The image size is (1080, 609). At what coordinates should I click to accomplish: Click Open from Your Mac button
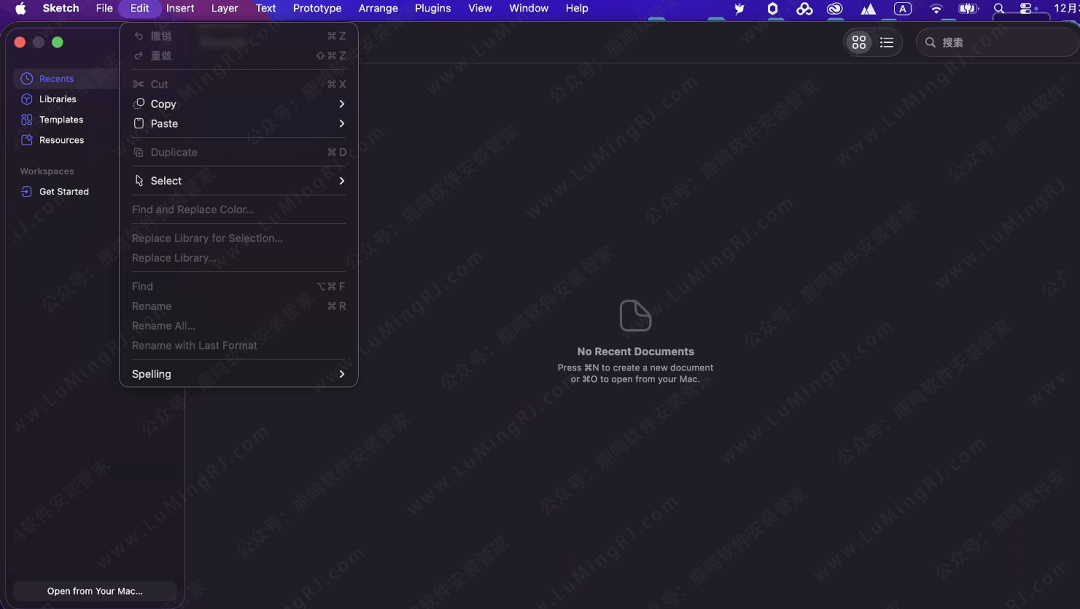click(x=95, y=591)
